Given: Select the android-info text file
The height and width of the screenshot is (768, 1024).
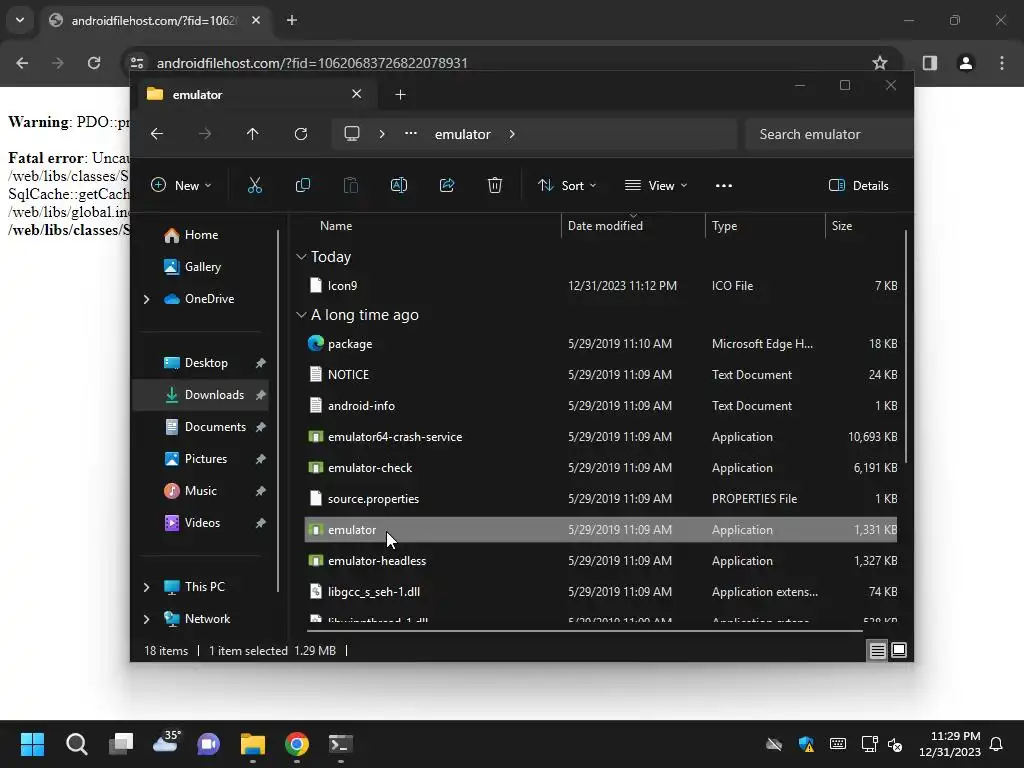Looking at the screenshot, I should (x=600, y=406).
